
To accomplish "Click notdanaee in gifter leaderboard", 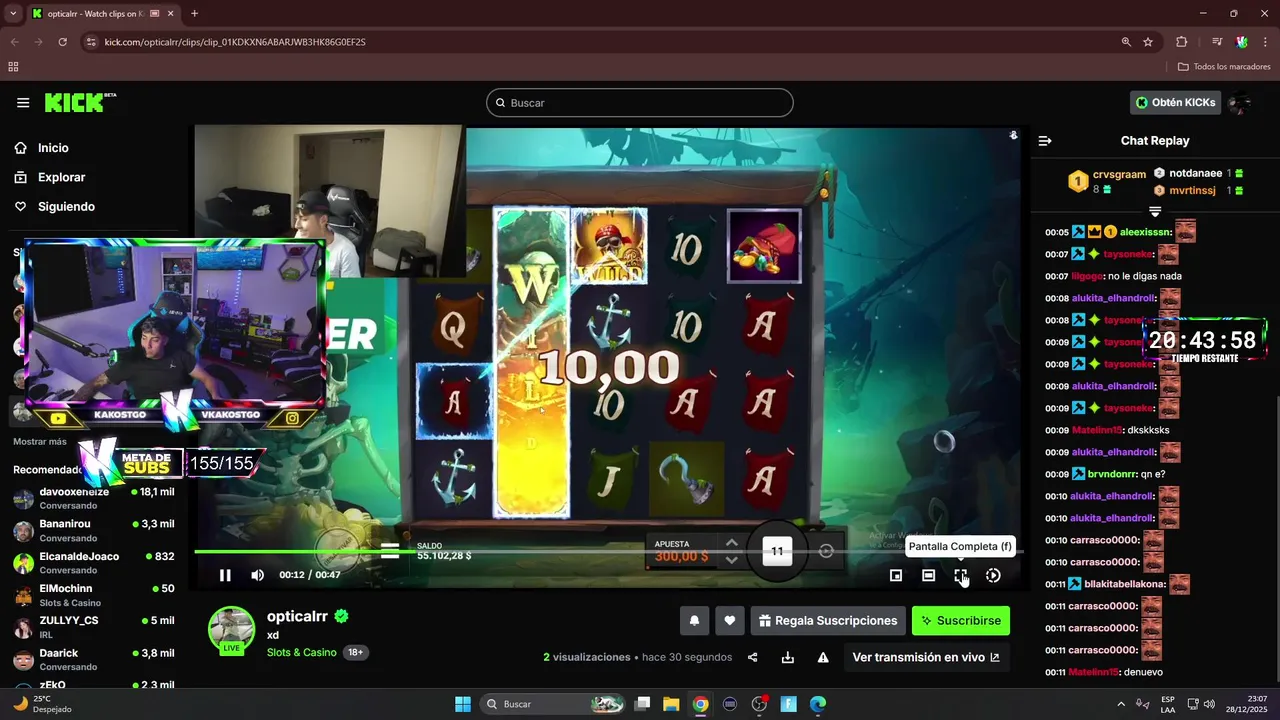I will point(1196,173).
